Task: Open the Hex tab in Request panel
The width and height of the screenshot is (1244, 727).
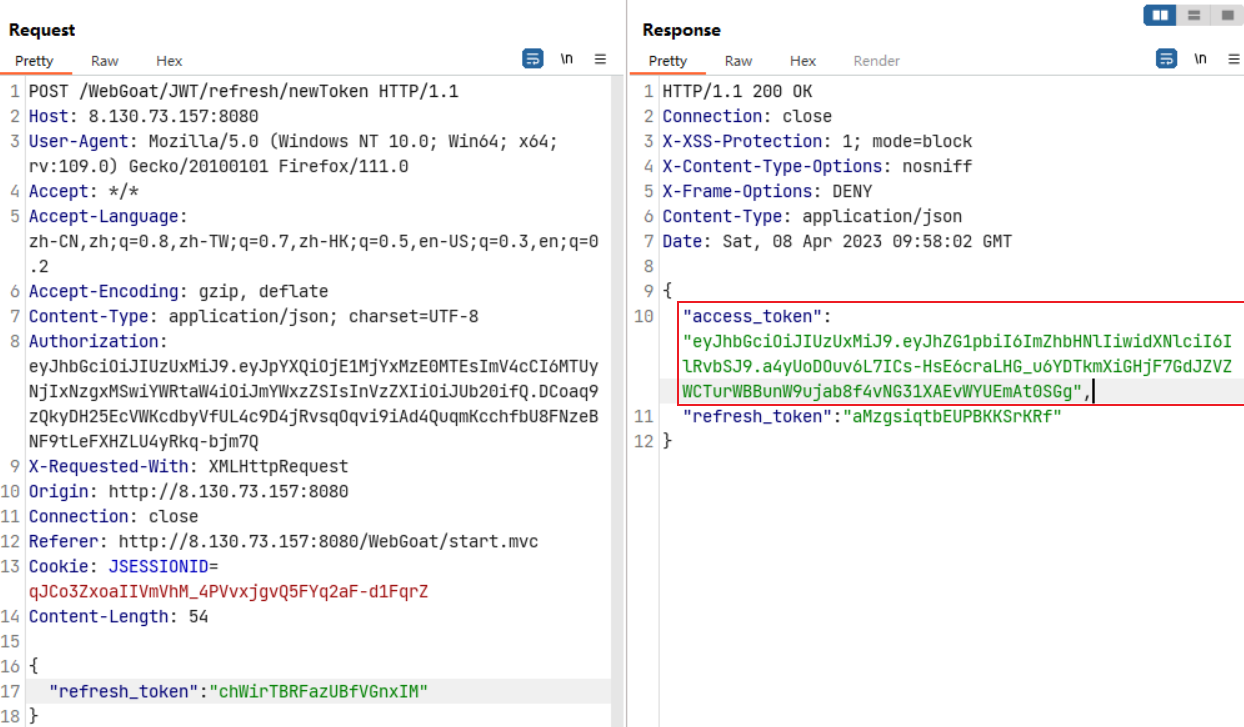Action: 169,61
